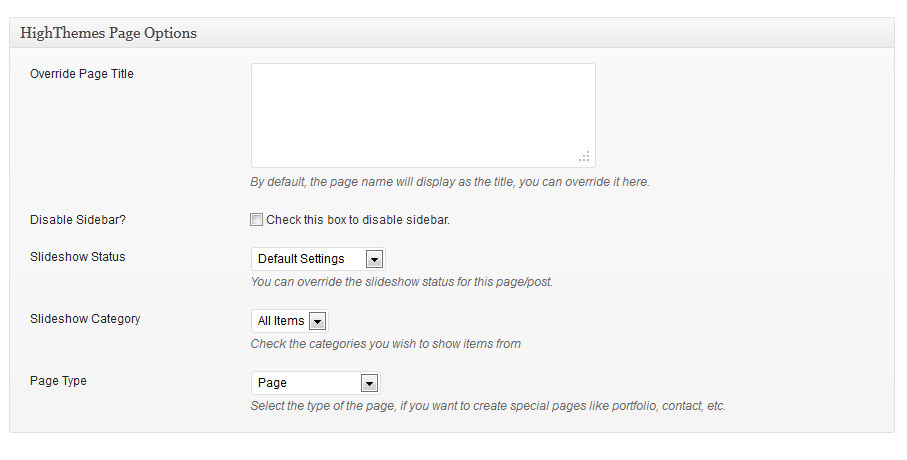
Task: Click the 'Check this box to disable sidebar' label
Action: pos(357,220)
